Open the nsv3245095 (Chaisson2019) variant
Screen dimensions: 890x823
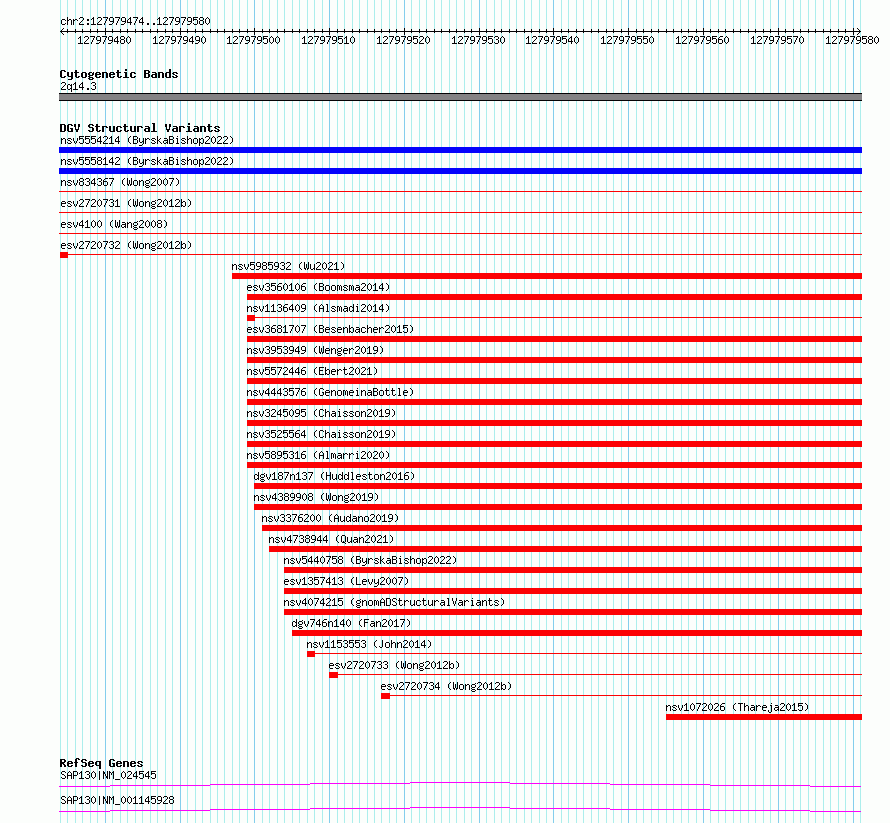coord(321,413)
